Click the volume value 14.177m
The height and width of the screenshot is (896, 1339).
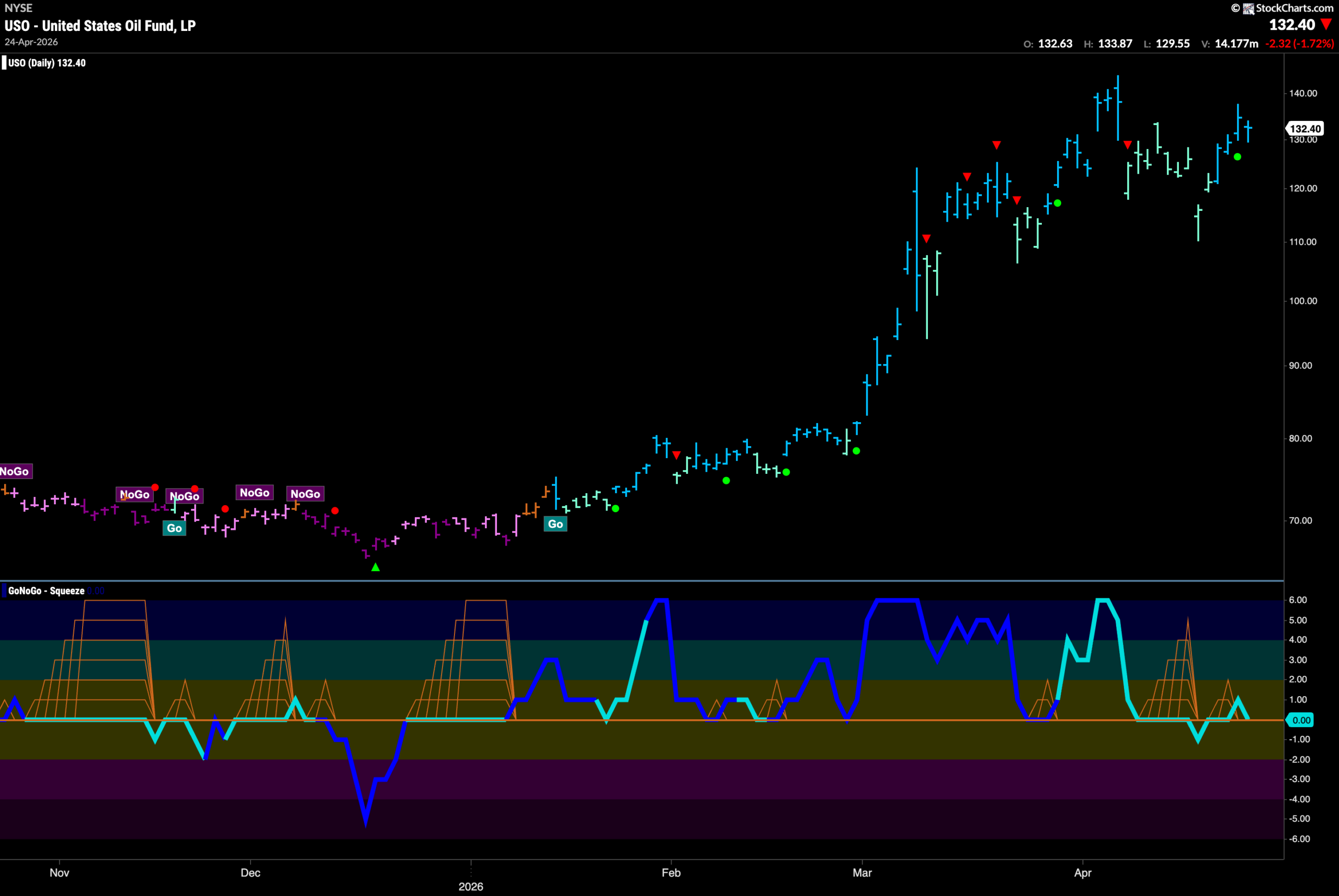(1237, 44)
